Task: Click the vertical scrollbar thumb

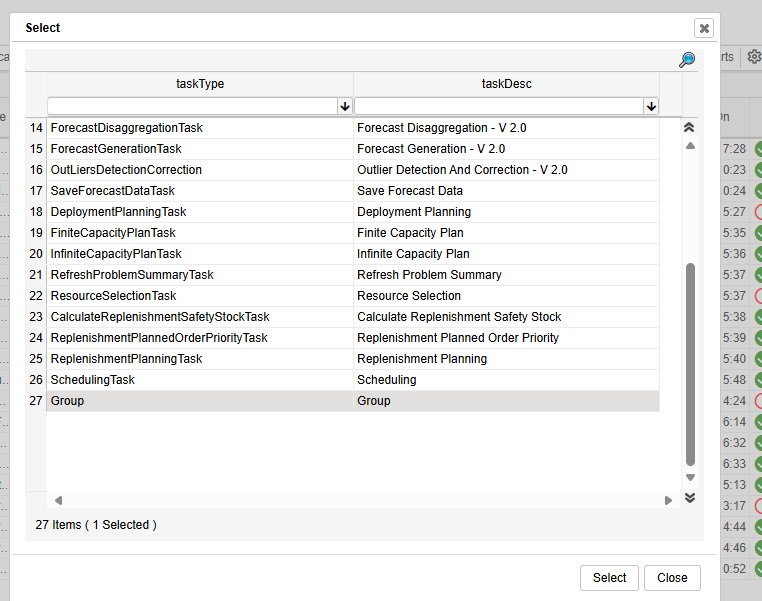Action: pyautogui.click(x=689, y=364)
